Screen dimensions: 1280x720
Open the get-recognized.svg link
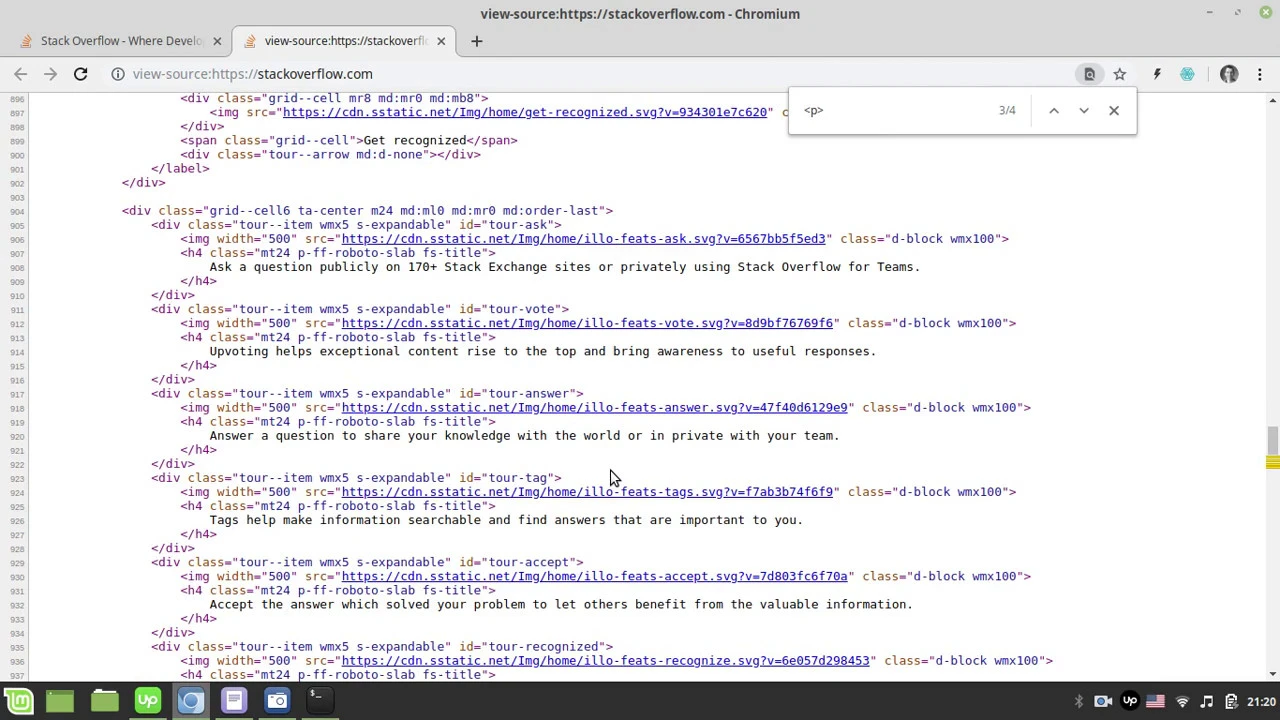coord(525,112)
